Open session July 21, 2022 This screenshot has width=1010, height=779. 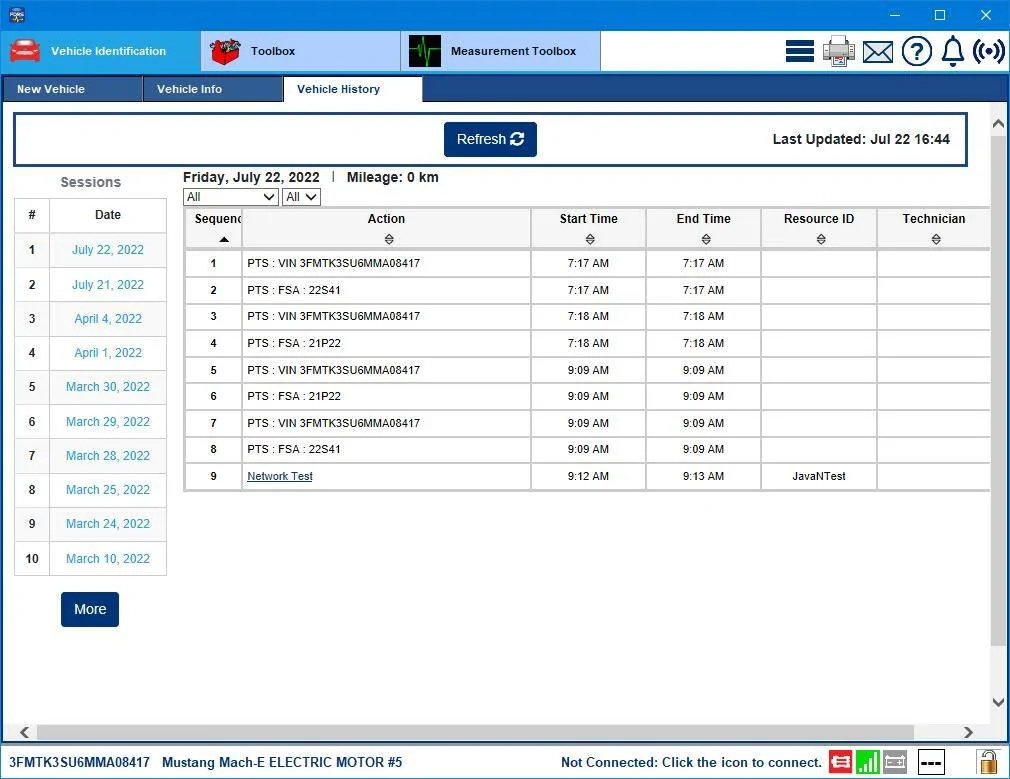click(108, 284)
